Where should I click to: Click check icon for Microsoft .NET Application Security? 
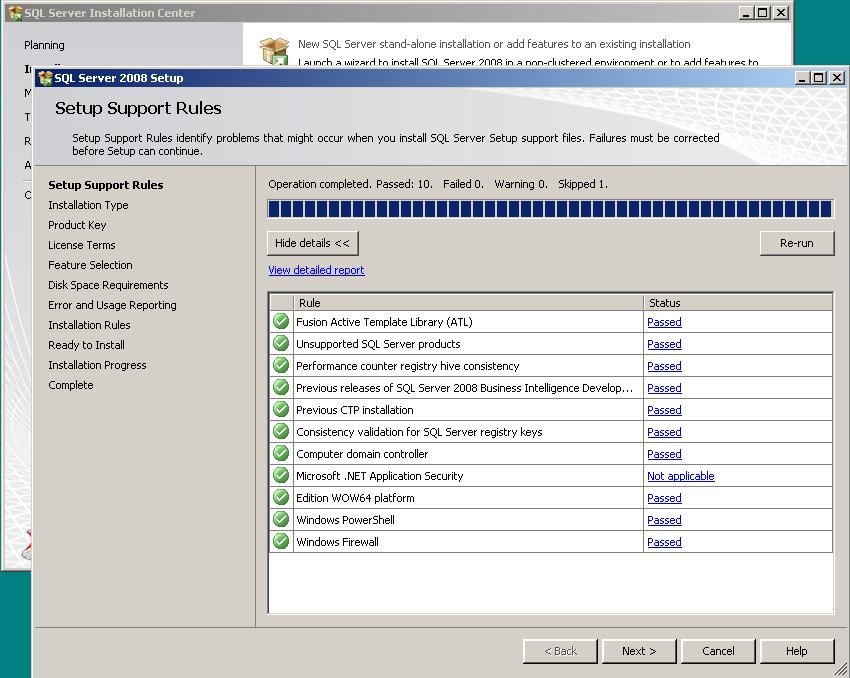click(x=281, y=475)
